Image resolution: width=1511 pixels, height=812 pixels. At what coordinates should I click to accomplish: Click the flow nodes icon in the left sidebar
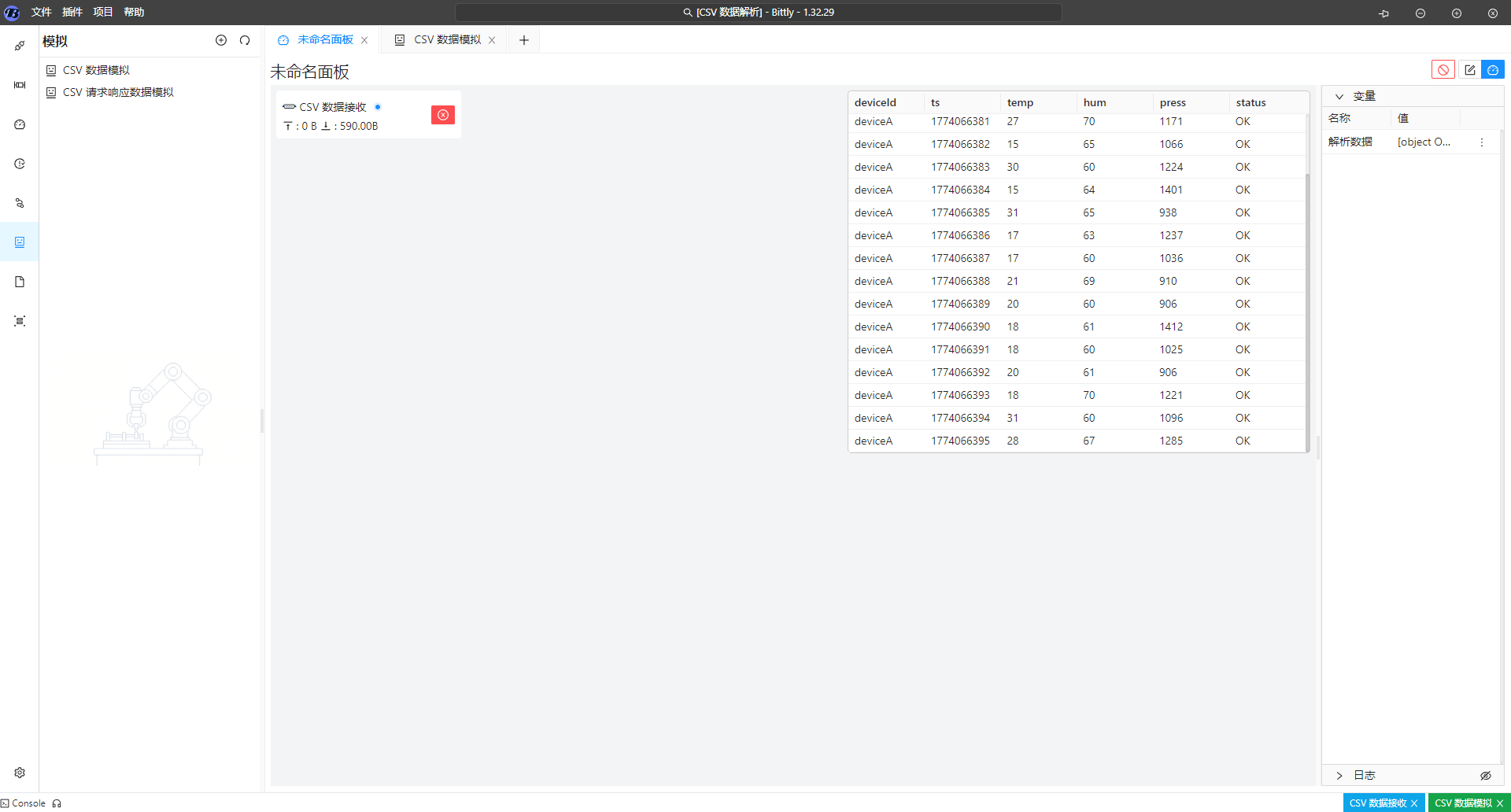point(20,203)
